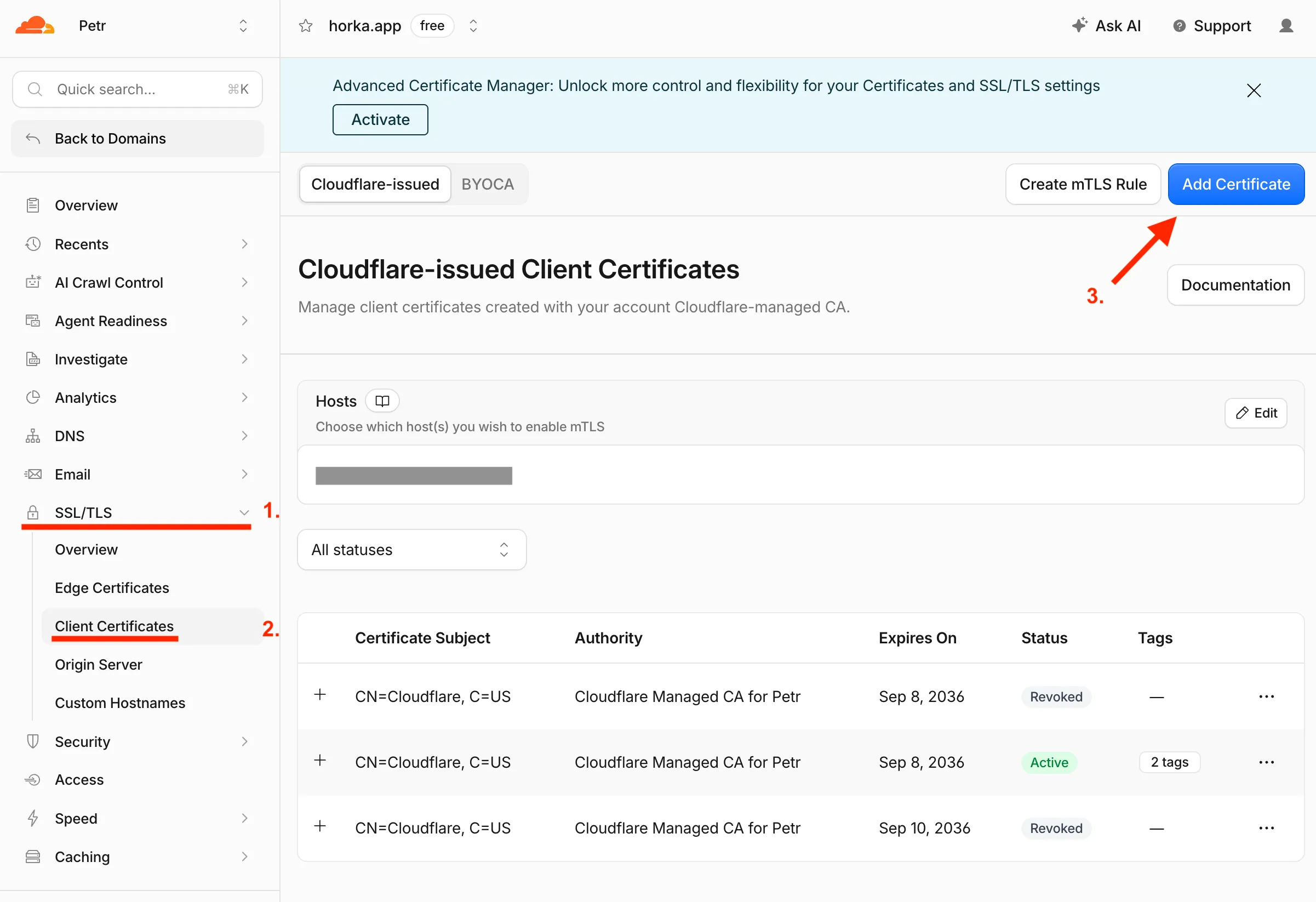Open actions menu for Sep 10, 2036 certificate
1316x902 pixels.
click(x=1266, y=828)
